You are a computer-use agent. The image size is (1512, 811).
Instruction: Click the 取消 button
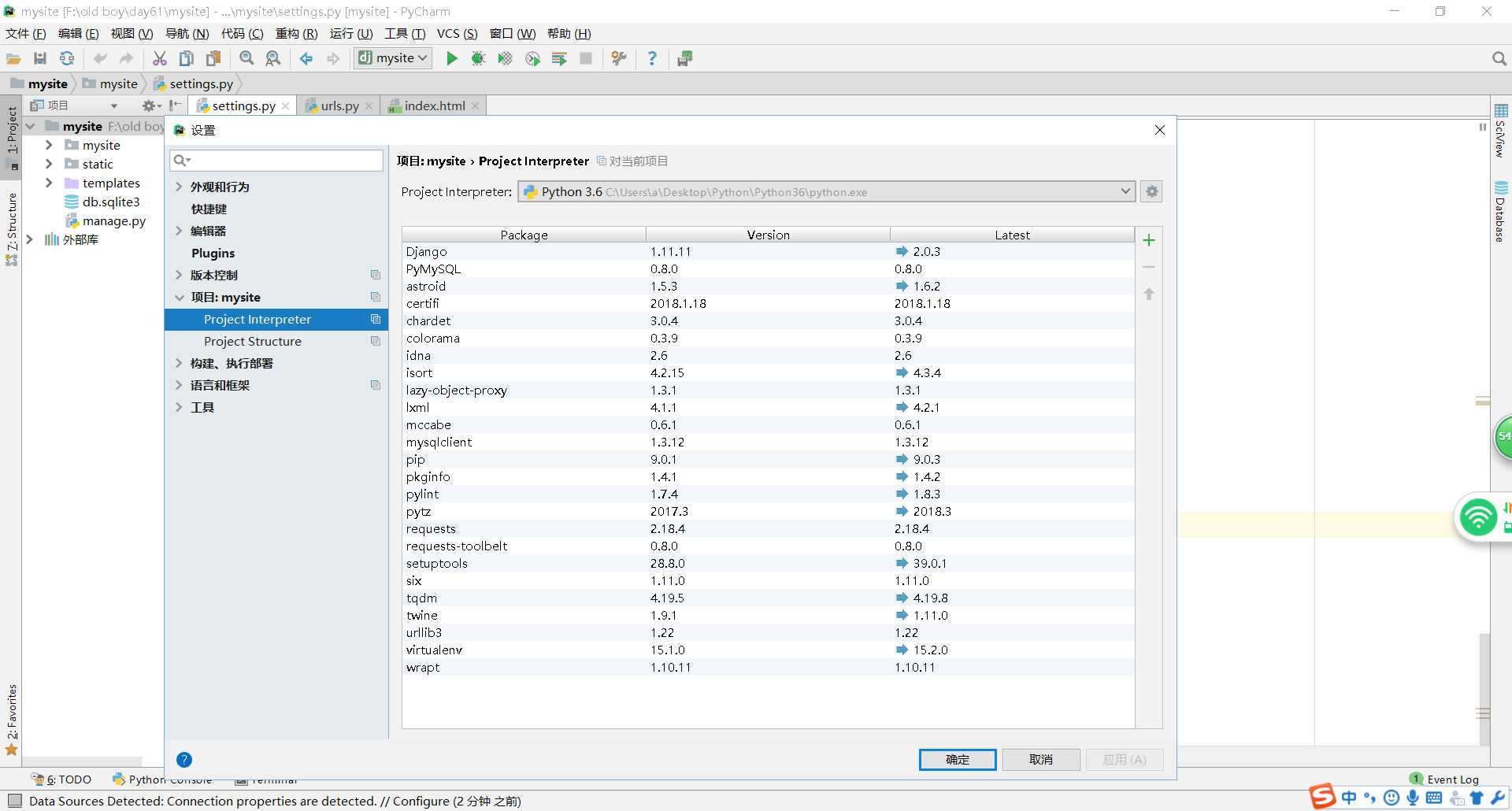tap(1041, 759)
